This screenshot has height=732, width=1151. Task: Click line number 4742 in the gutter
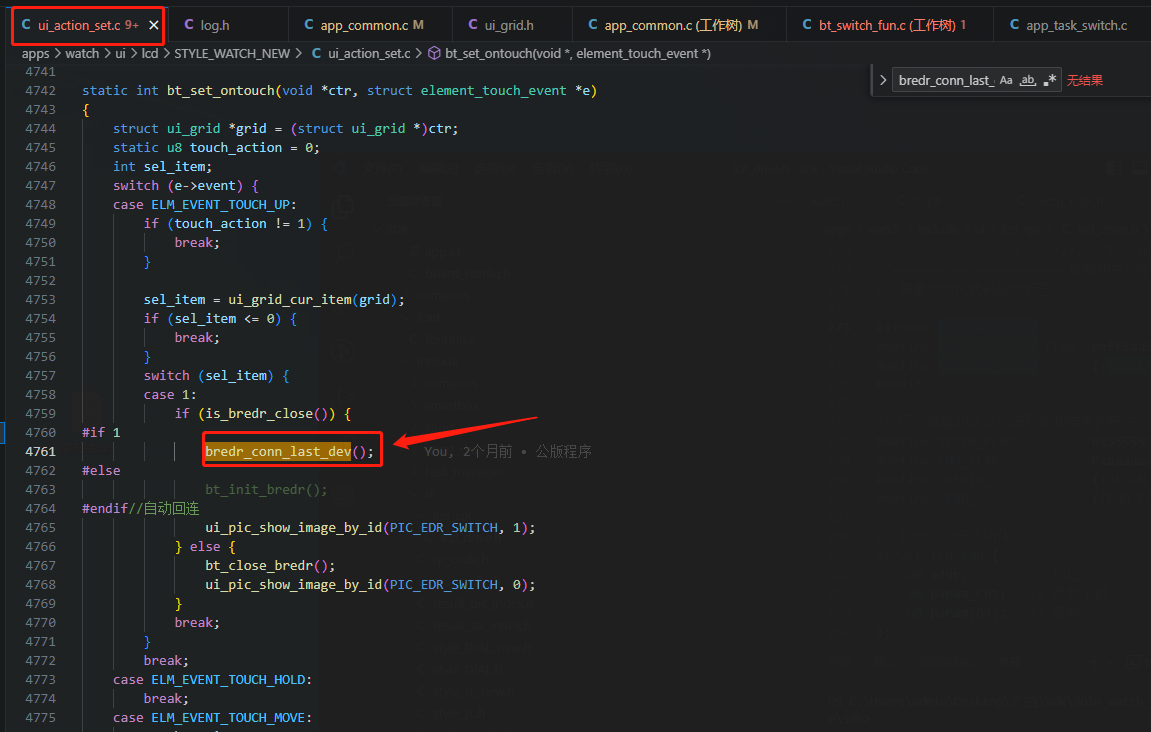point(40,90)
